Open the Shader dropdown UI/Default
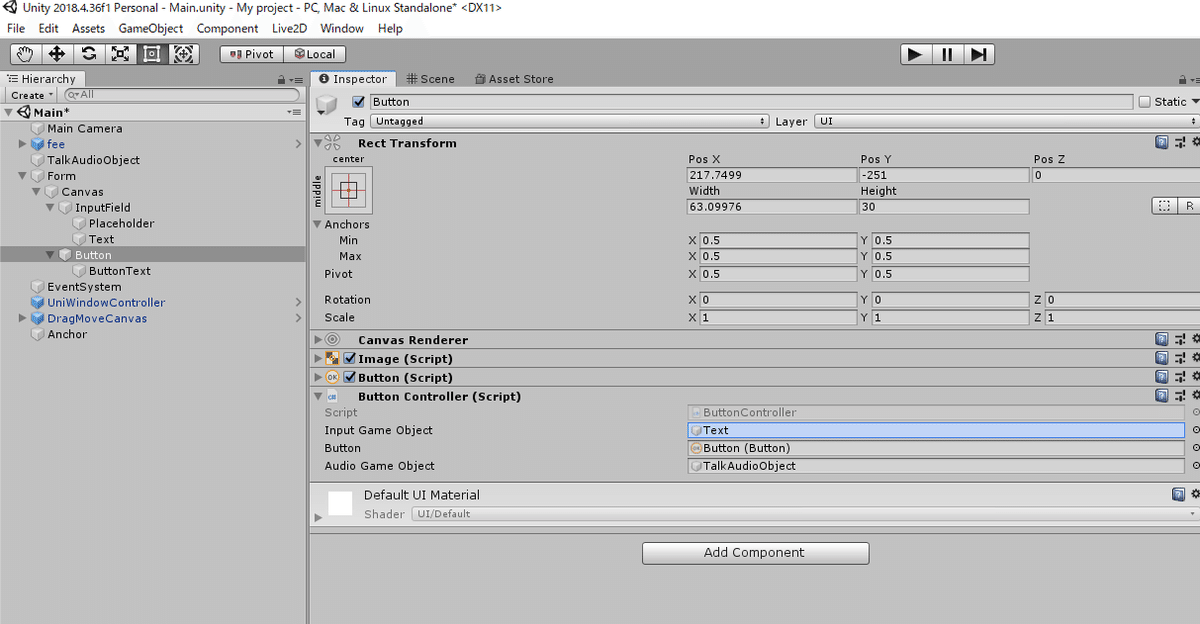This screenshot has width=1200, height=624. point(805,514)
